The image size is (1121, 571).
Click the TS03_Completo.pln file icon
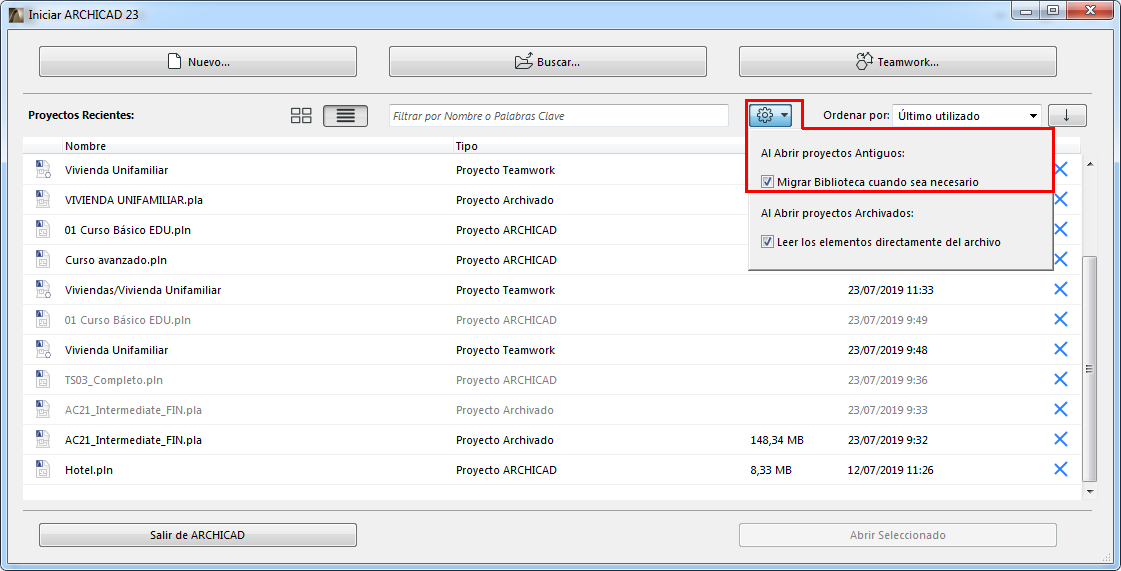coord(42,379)
